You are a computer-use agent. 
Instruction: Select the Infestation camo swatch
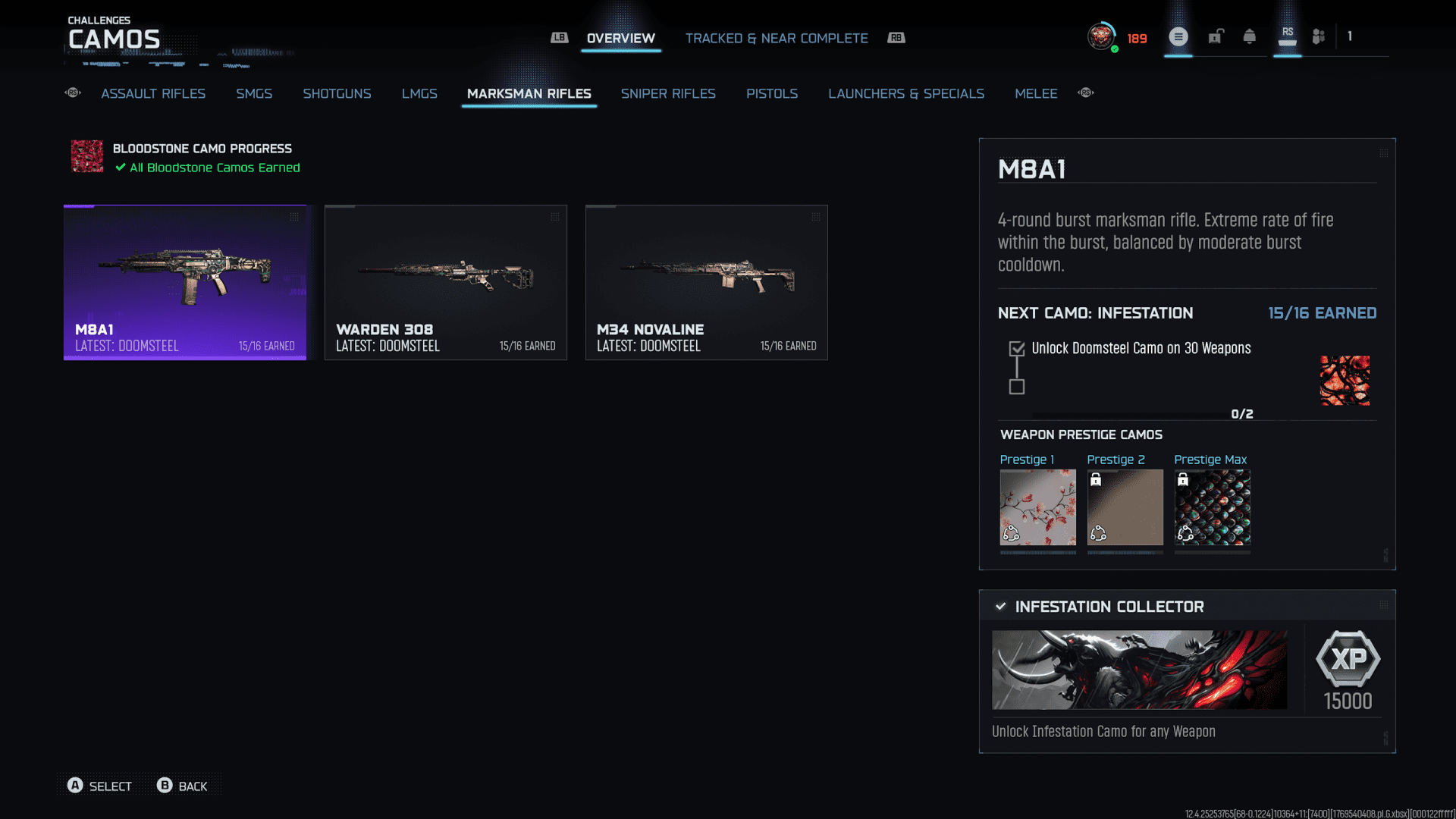1345,381
